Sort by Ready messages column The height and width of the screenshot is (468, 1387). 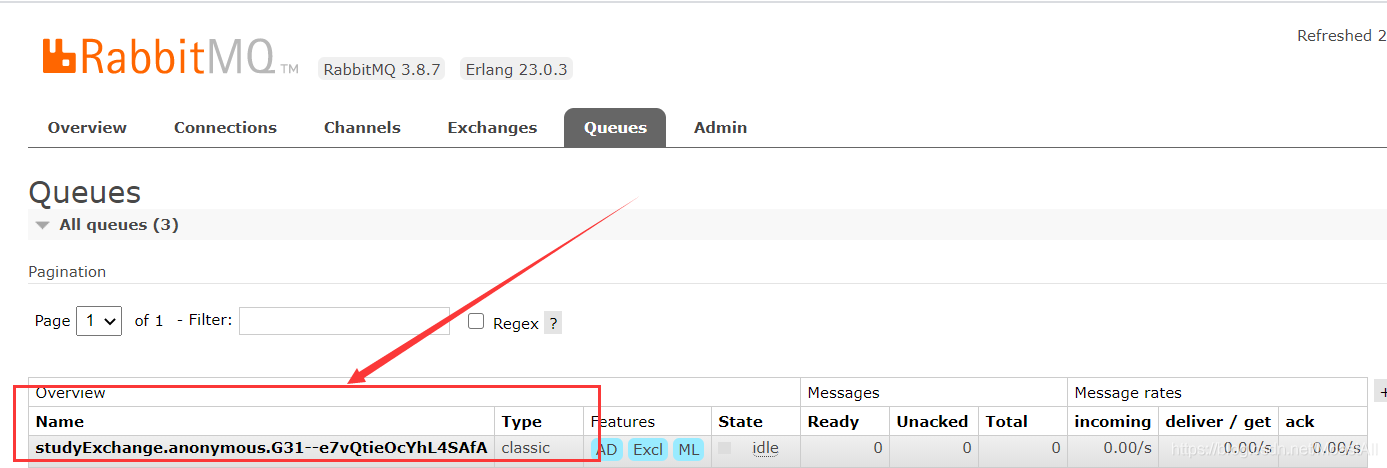click(833, 422)
